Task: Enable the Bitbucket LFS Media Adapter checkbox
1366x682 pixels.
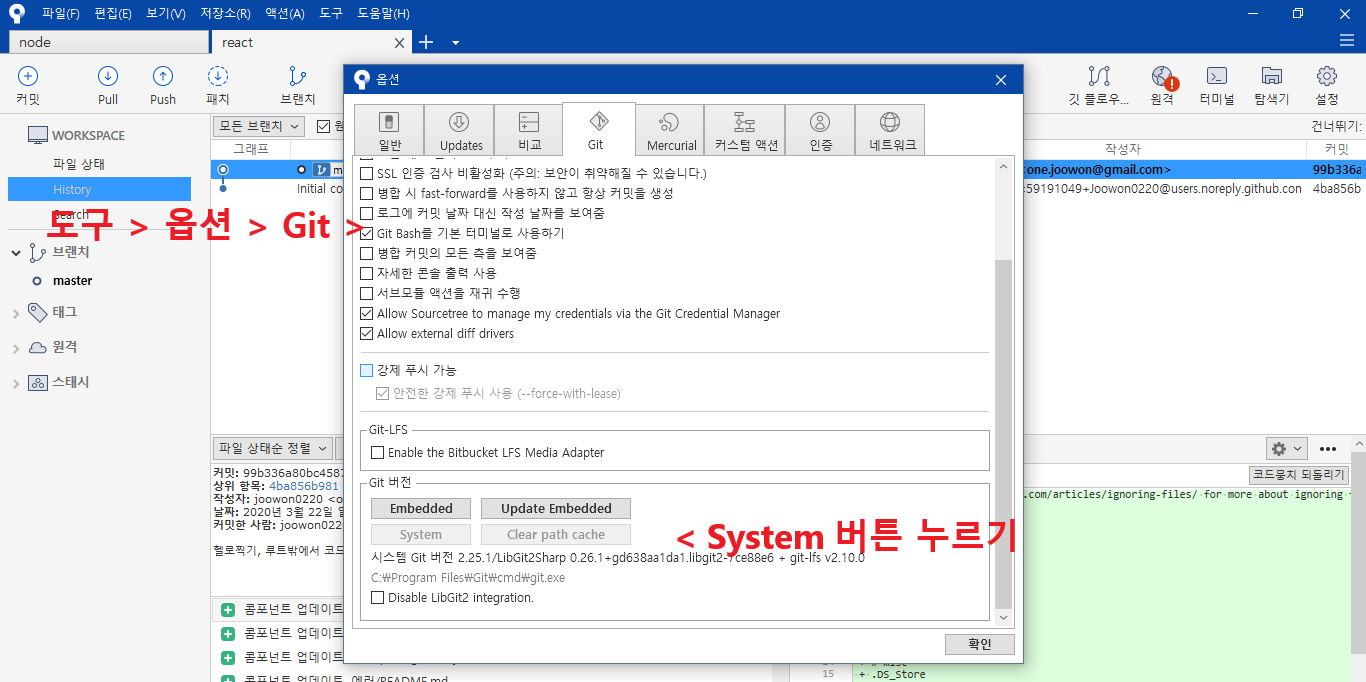Action: pyautogui.click(x=377, y=452)
